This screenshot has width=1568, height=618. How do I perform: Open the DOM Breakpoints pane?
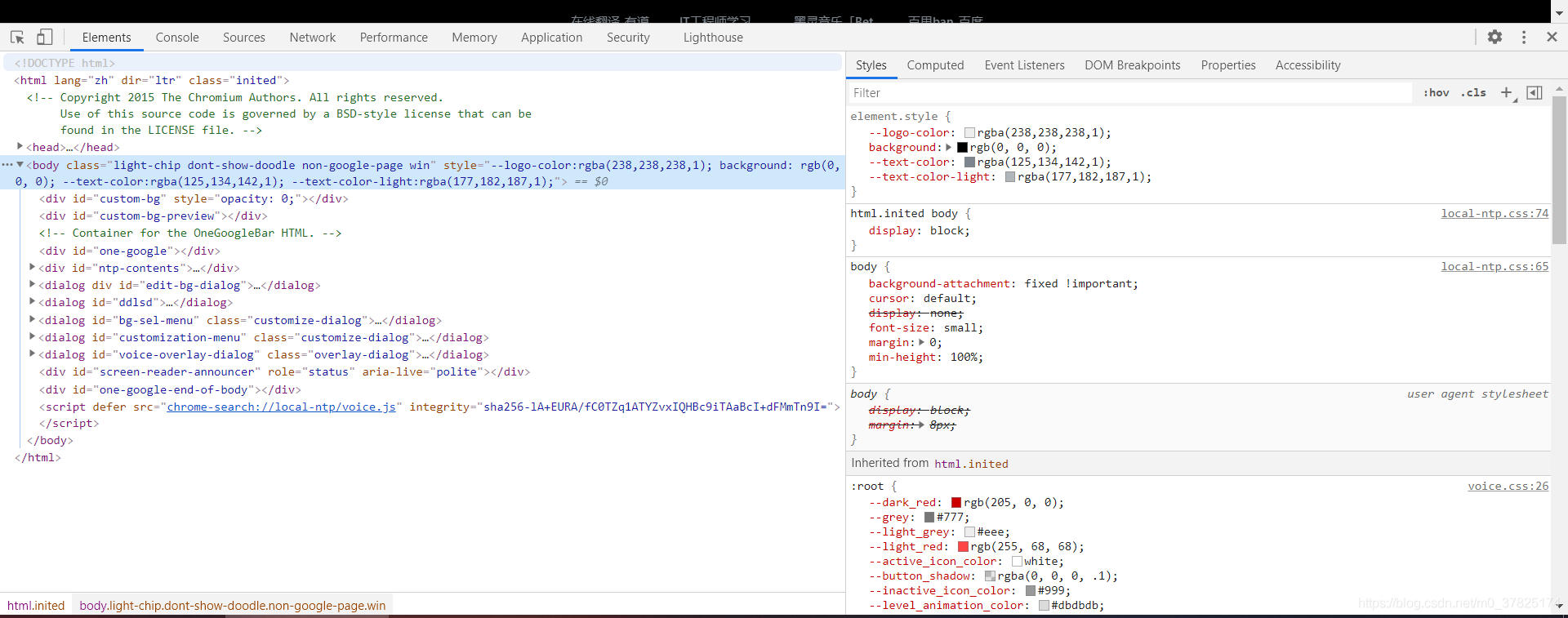pos(1132,65)
